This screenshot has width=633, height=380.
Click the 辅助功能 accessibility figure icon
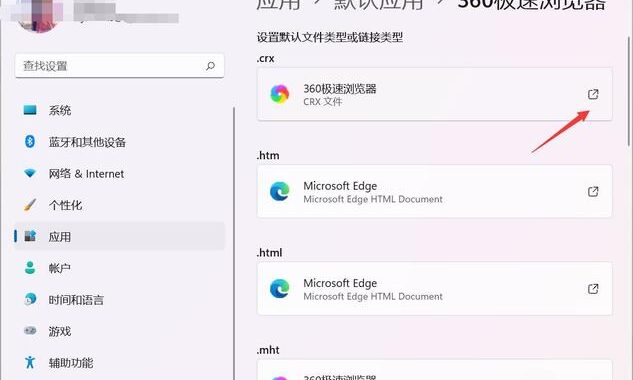30,362
